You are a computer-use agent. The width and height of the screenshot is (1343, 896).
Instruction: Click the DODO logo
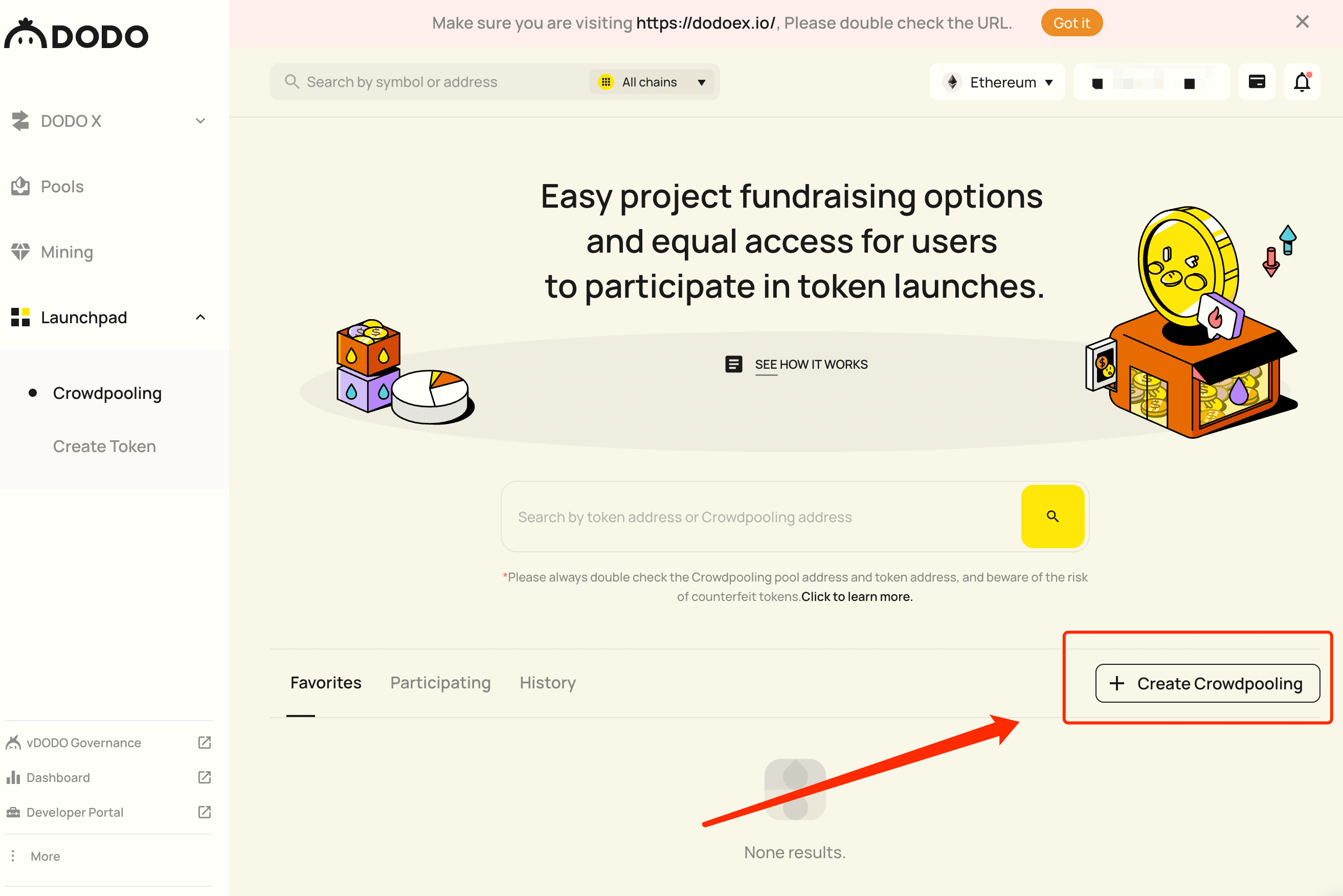click(77, 34)
